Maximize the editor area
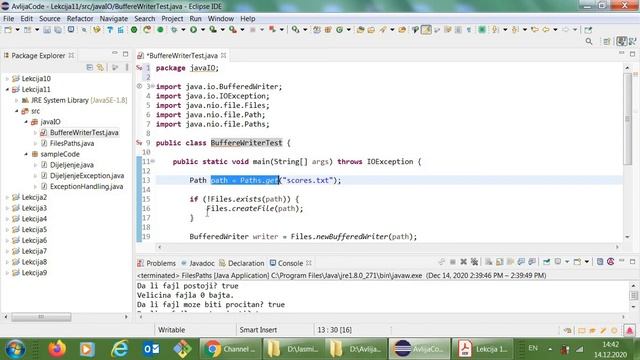The image size is (640, 360). click(632, 54)
